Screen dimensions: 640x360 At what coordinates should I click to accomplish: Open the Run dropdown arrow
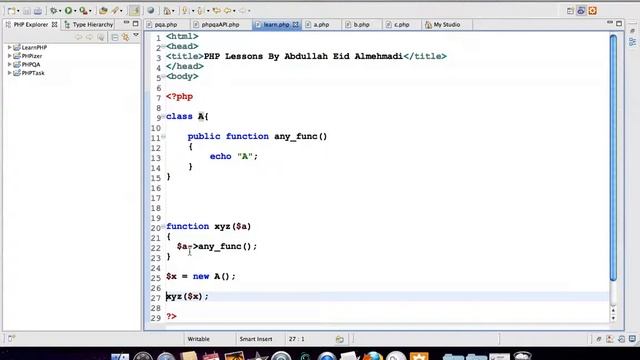coord(75,11)
